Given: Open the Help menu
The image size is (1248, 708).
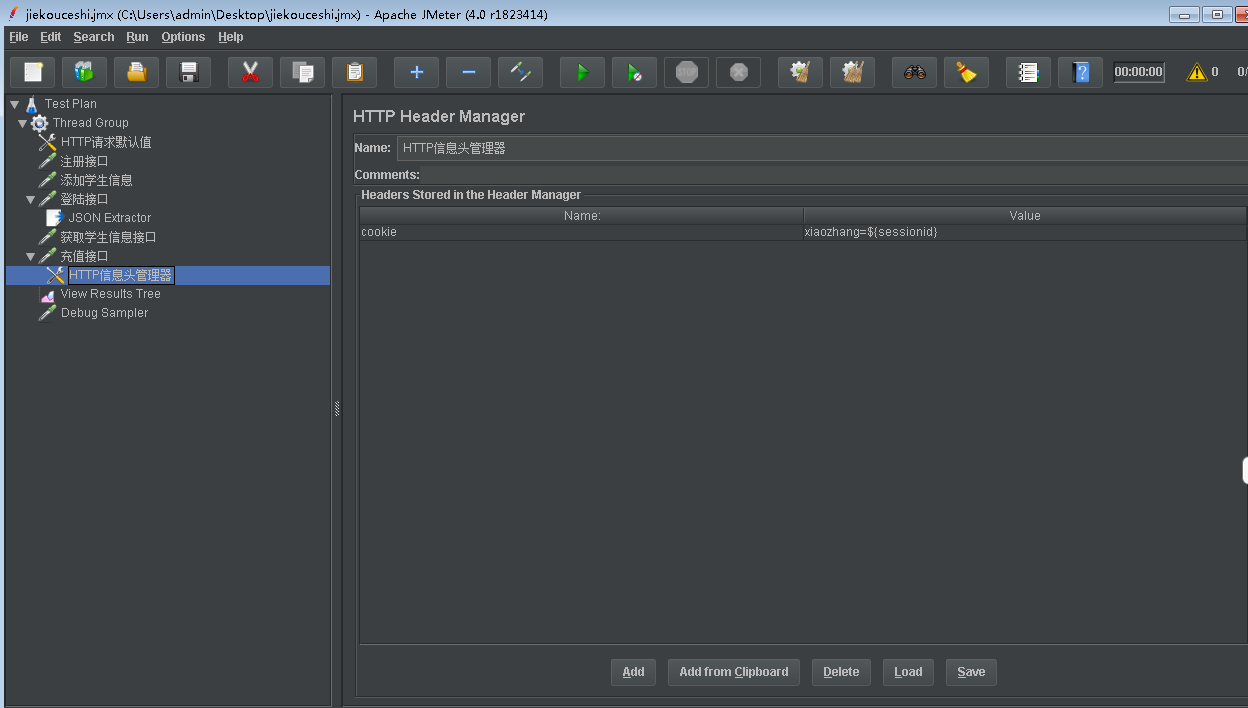Looking at the screenshot, I should coord(231,37).
